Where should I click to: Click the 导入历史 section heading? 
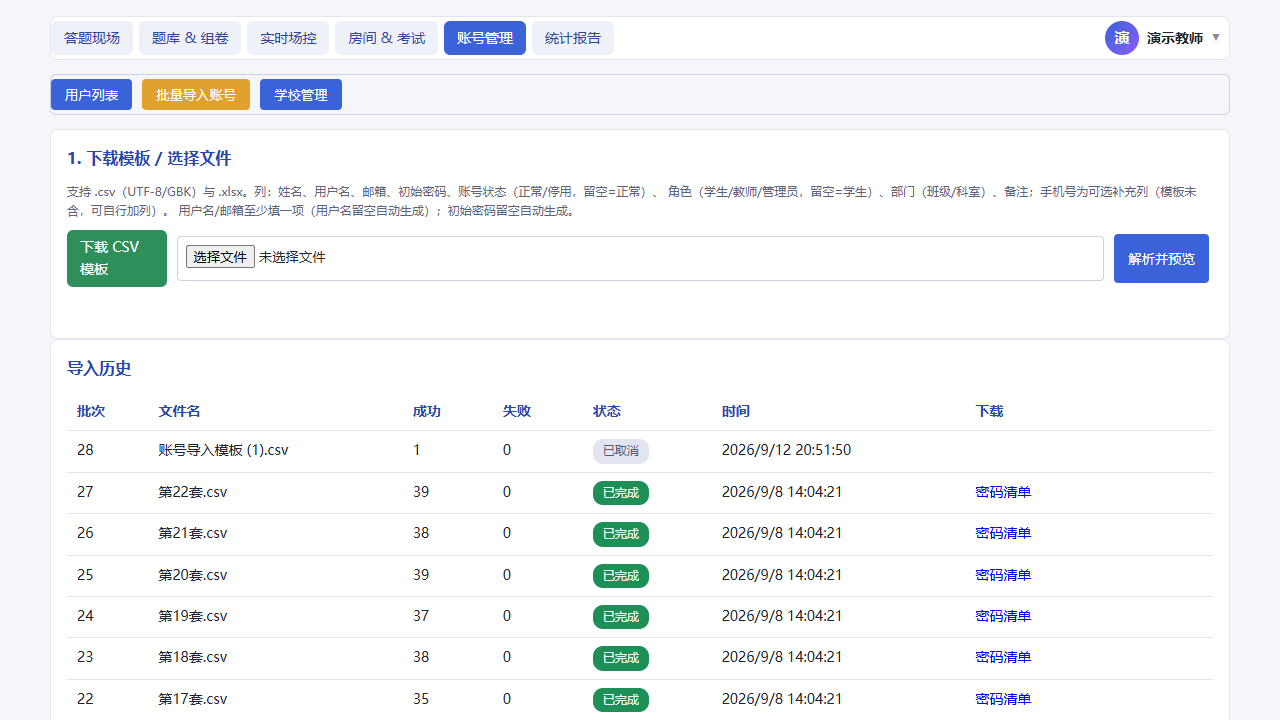99,368
